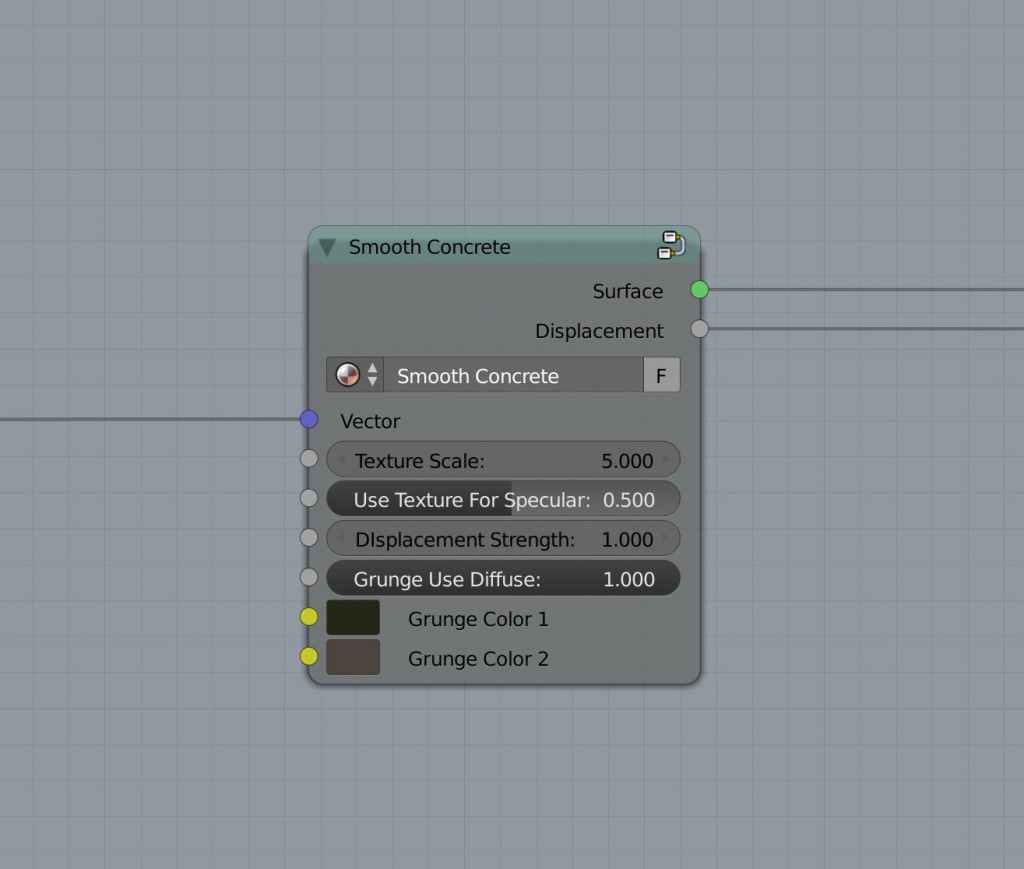Click the node group icon in the header

(671, 245)
